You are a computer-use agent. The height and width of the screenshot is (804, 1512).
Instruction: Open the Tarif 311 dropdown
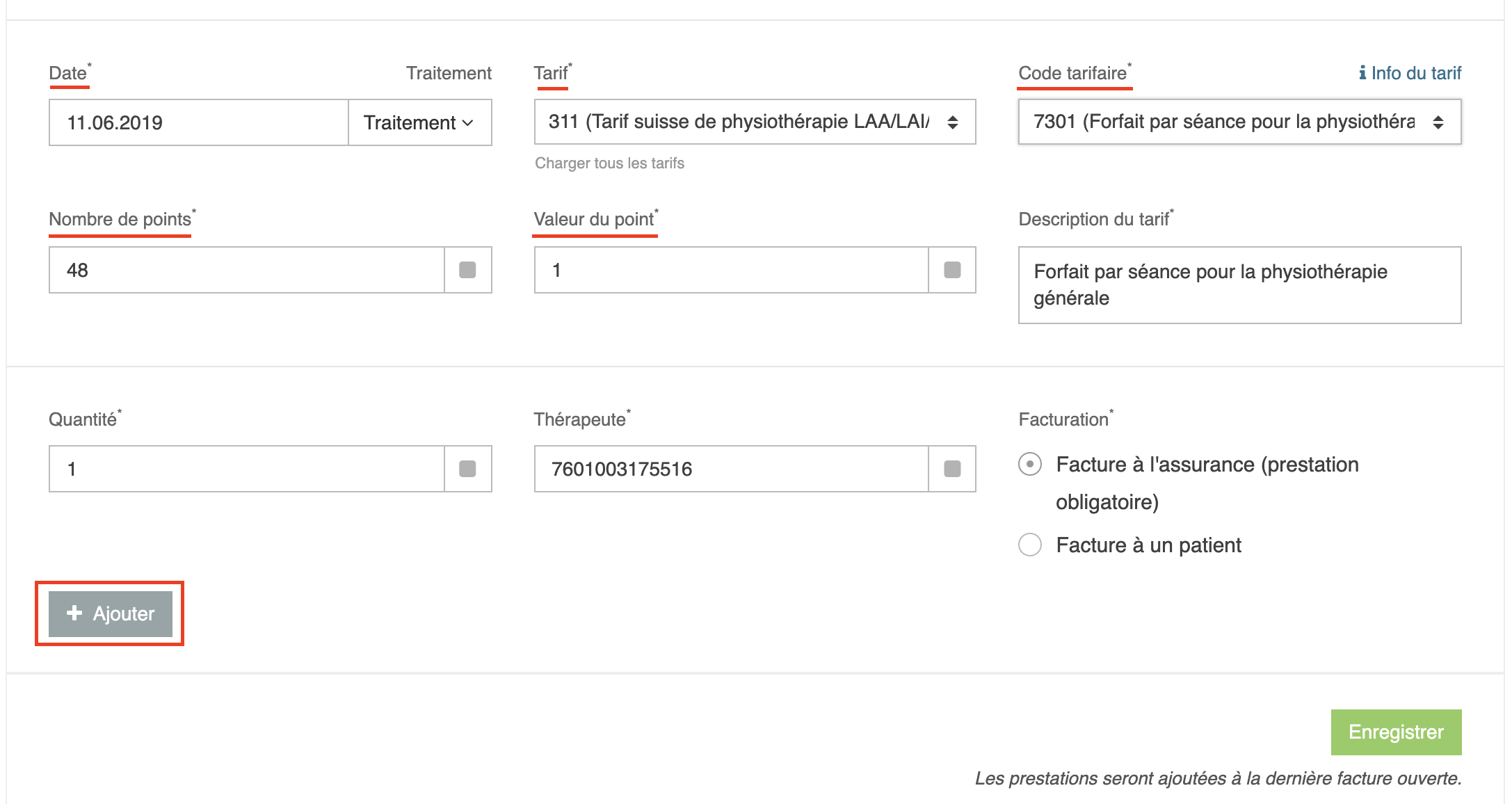pos(755,122)
